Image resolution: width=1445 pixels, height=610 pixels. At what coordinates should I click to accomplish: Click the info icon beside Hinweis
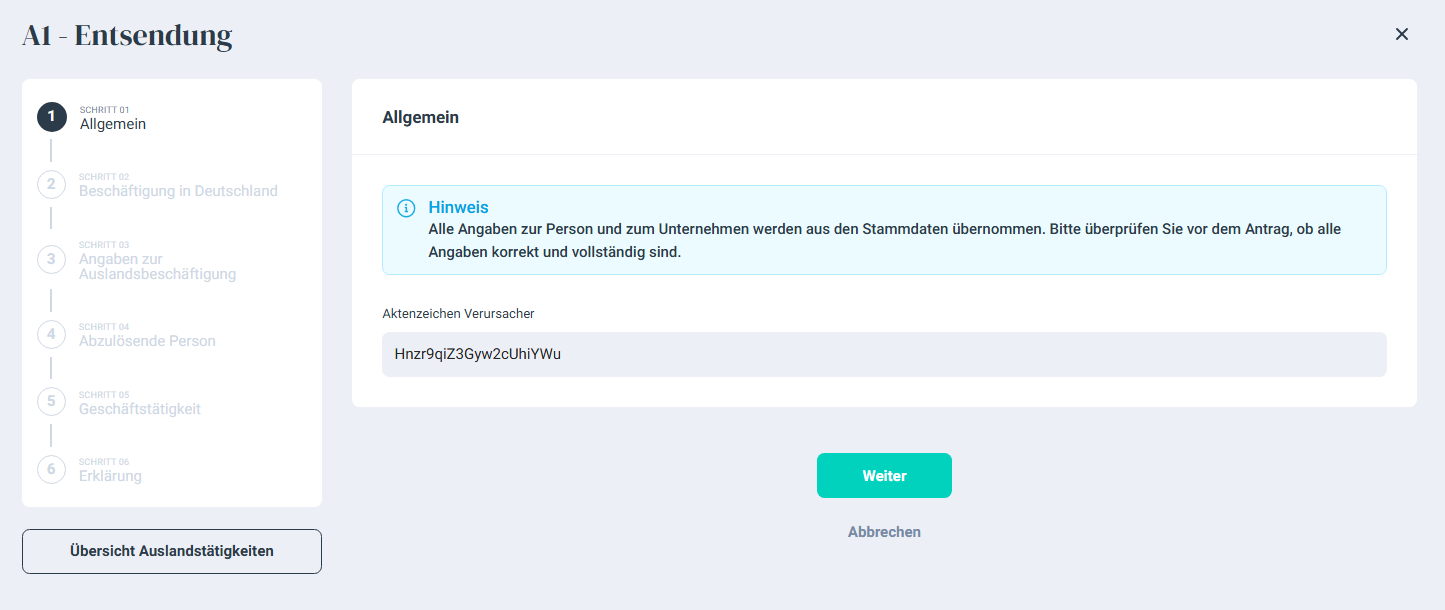406,208
